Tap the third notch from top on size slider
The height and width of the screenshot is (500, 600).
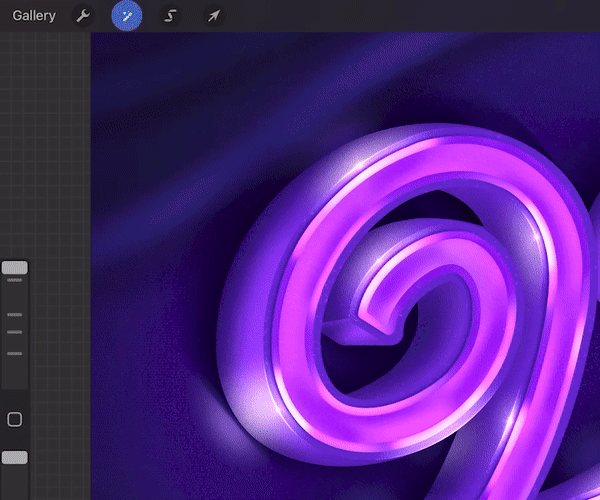(15, 332)
